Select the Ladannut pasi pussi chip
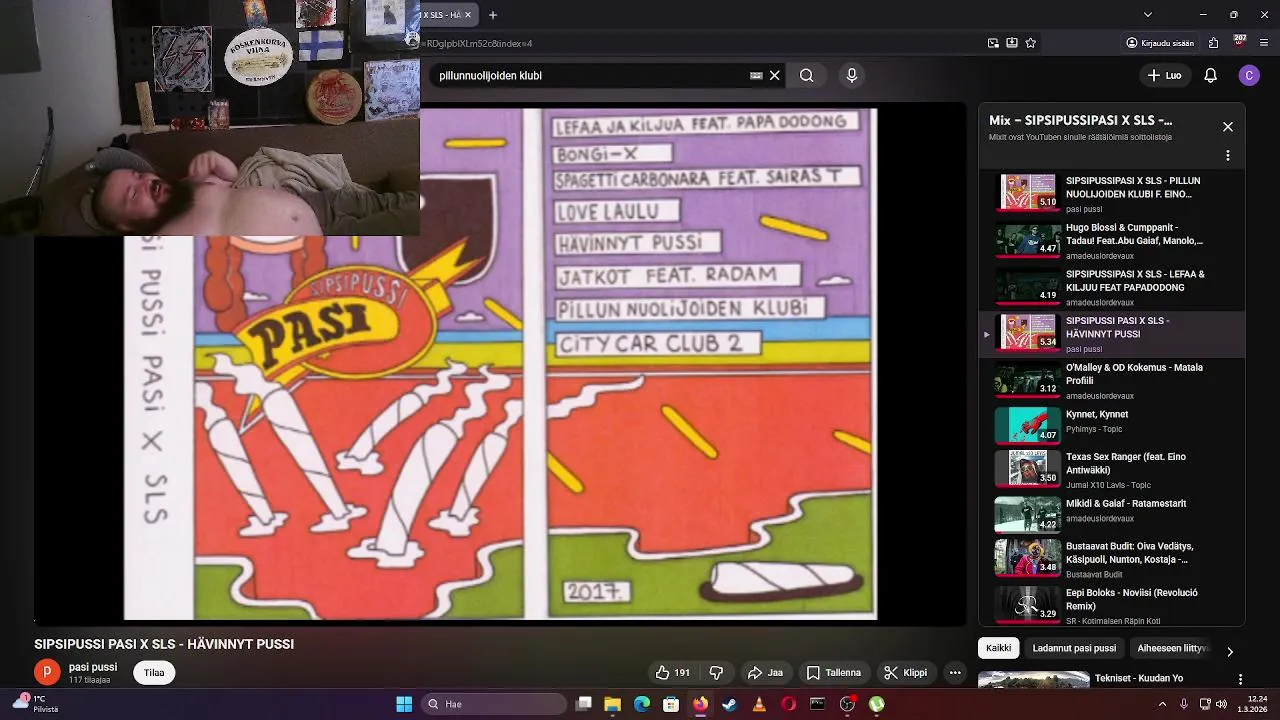The height and width of the screenshot is (720, 1280). click(1074, 648)
